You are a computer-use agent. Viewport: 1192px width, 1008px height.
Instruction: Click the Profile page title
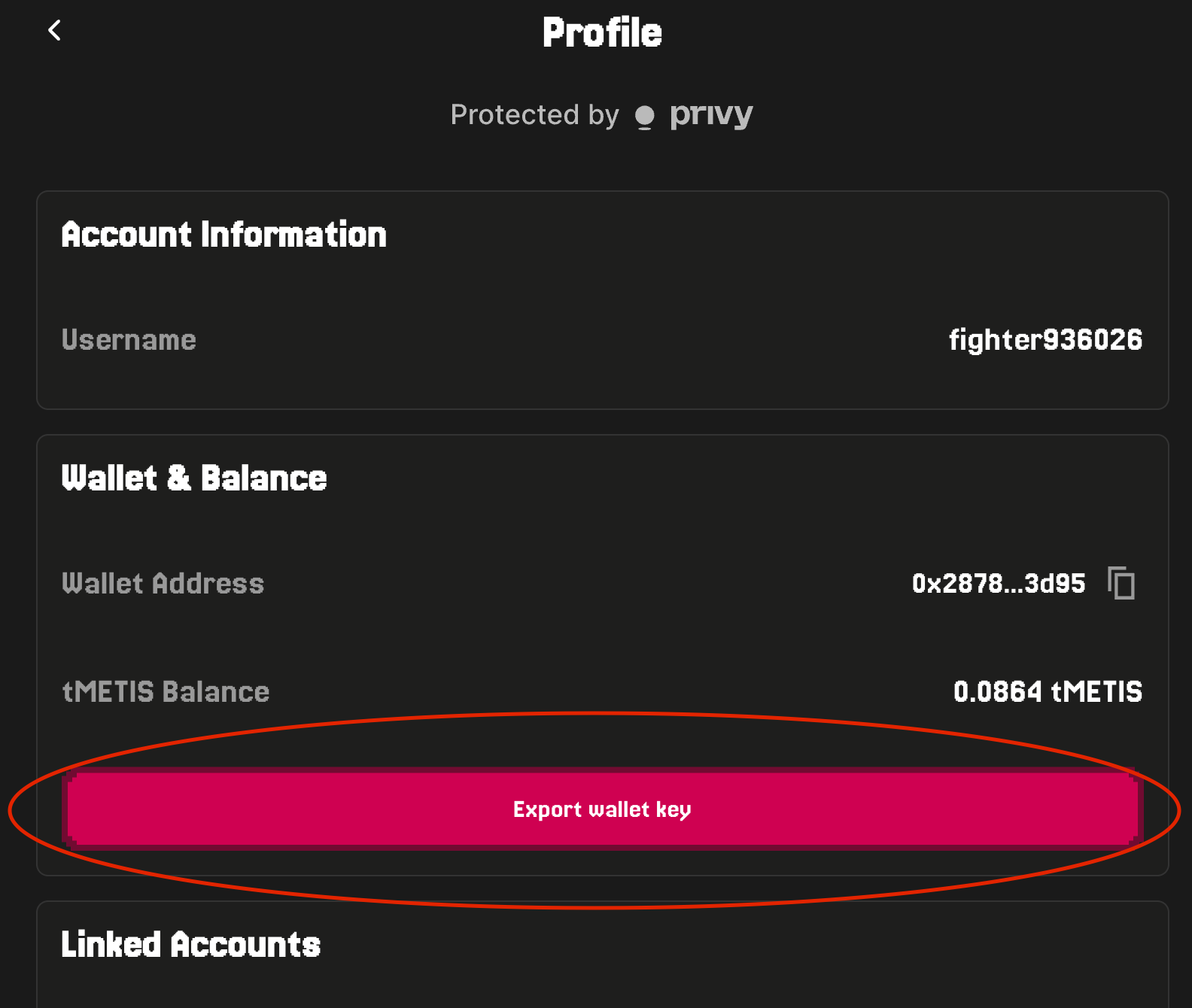[x=602, y=33]
